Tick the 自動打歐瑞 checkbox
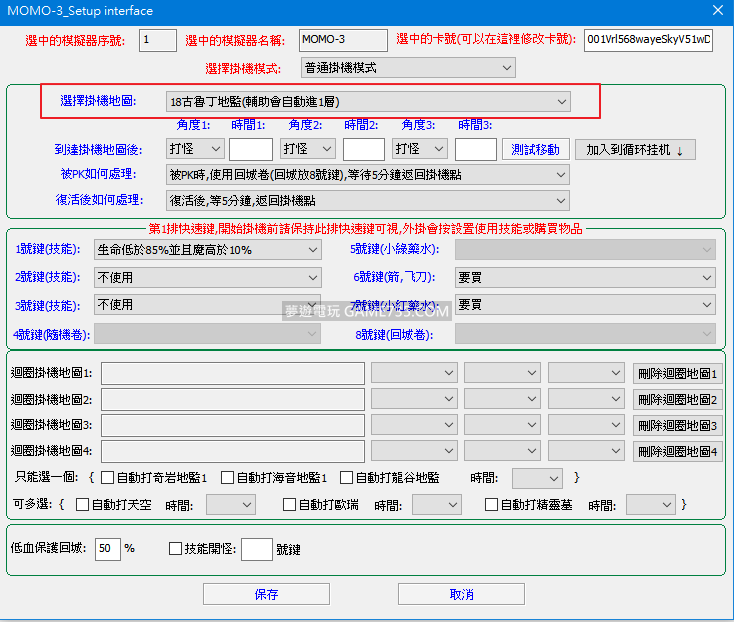 [290, 505]
